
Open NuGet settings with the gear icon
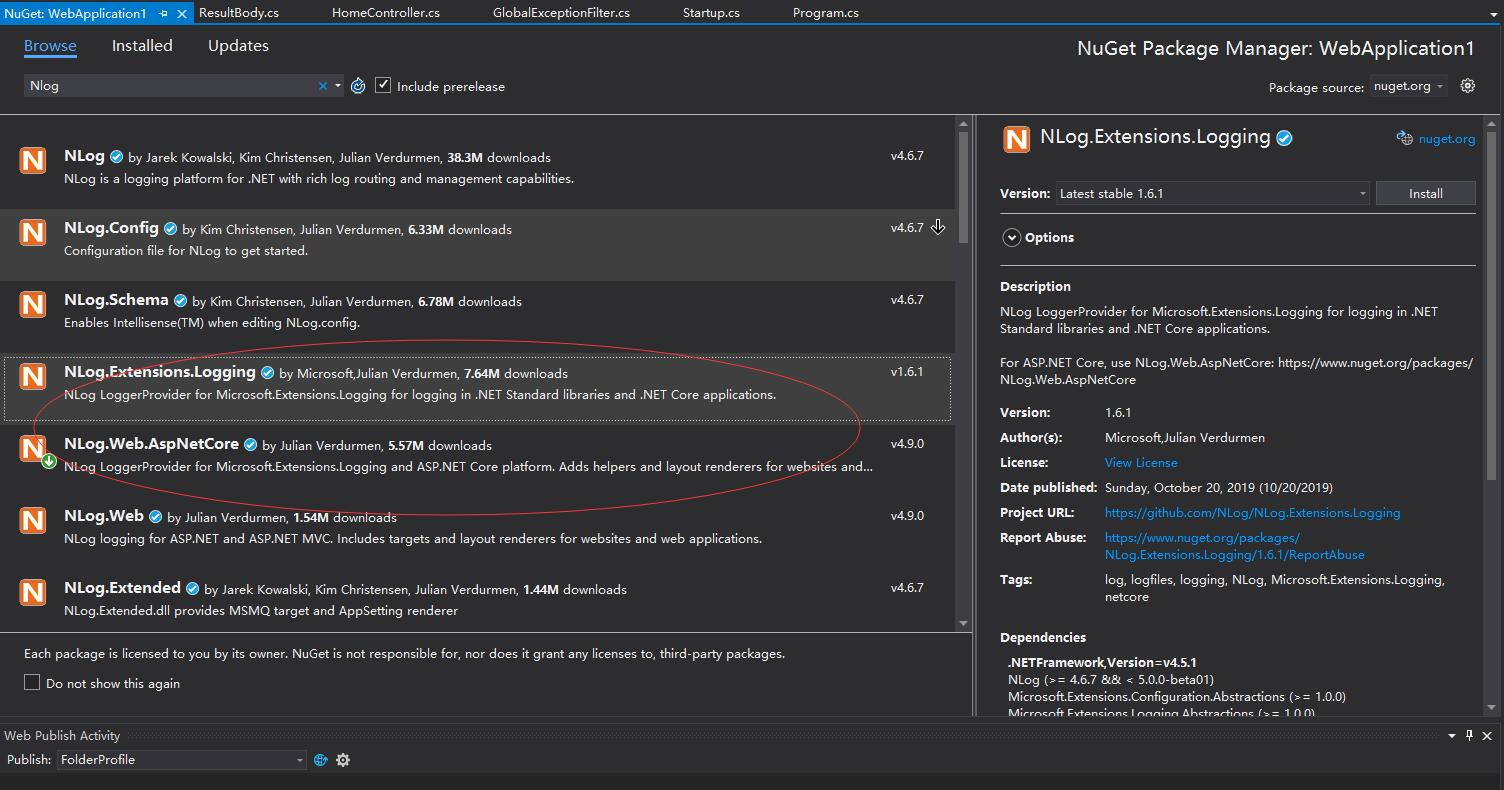tap(1468, 86)
